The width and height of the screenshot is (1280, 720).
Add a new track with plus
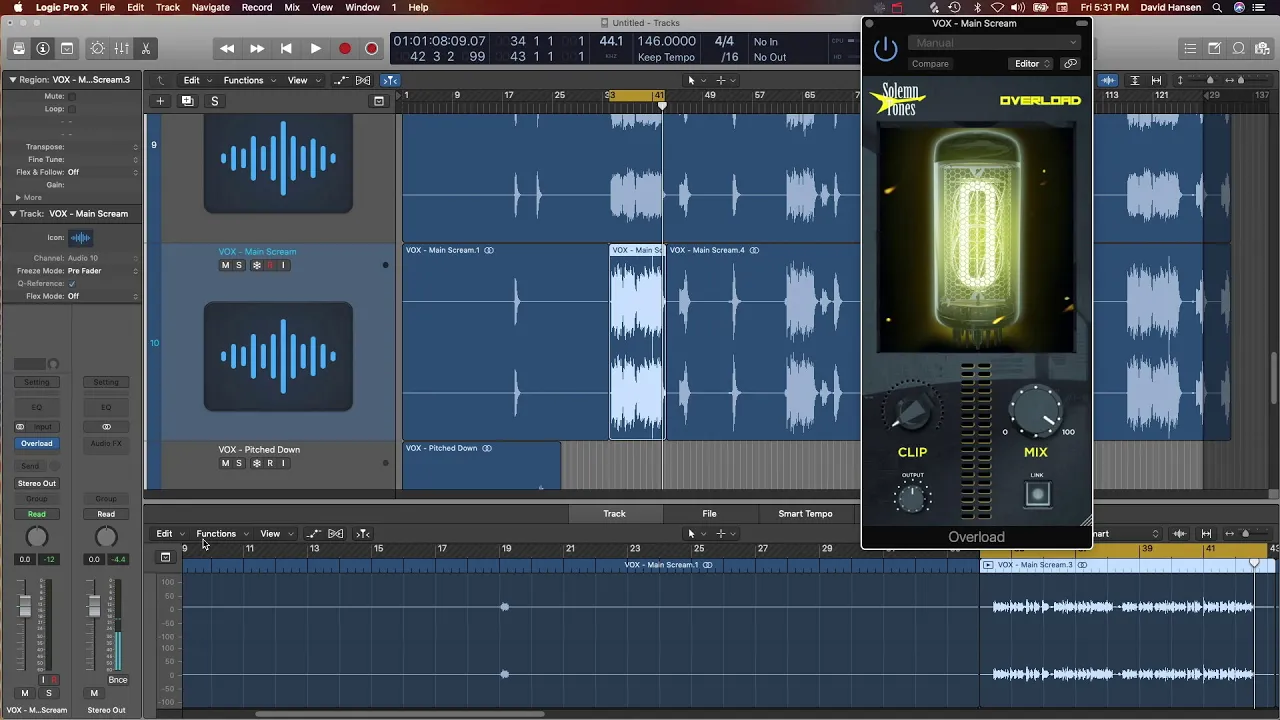[x=160, y=101]
